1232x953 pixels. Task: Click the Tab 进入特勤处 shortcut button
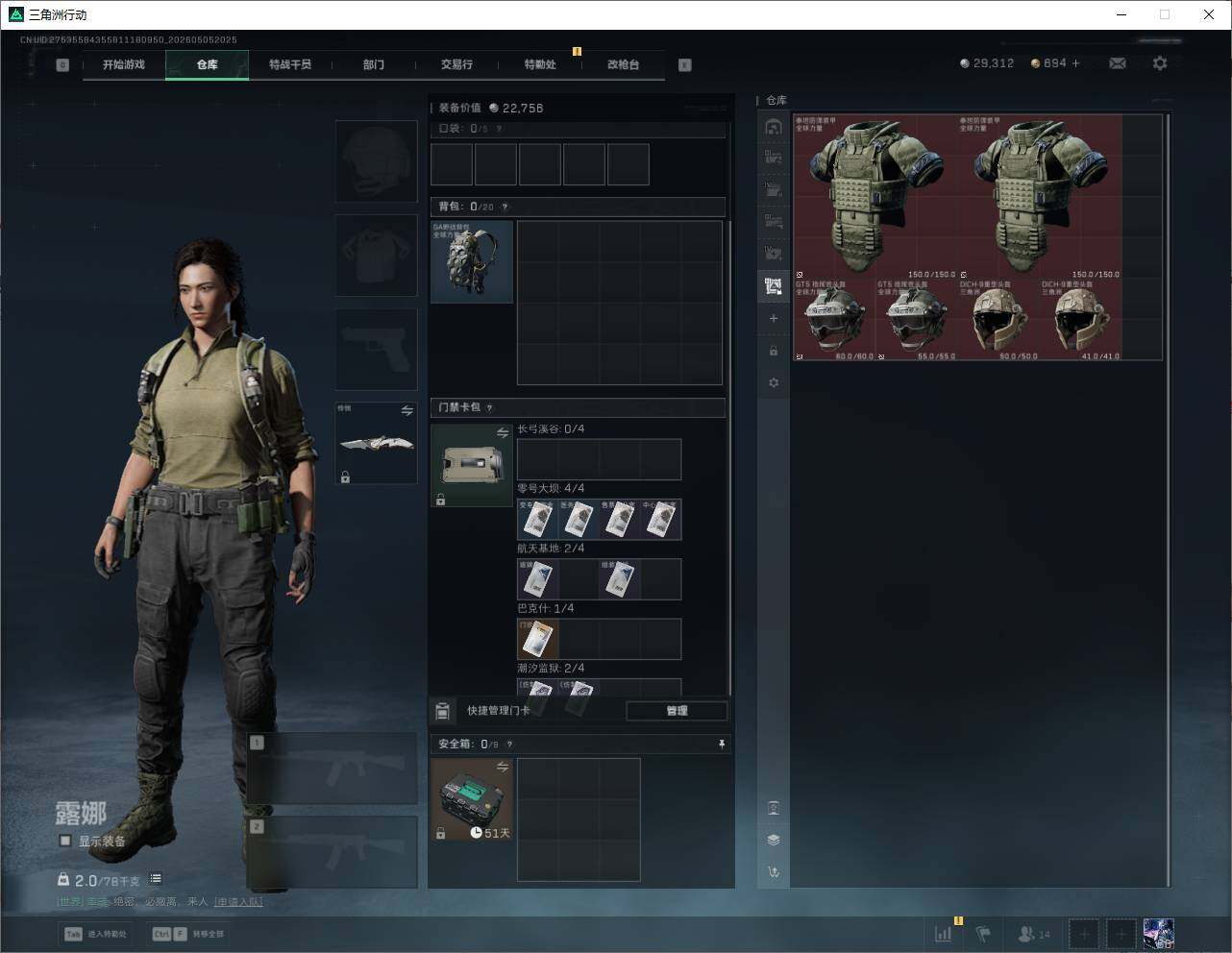click(x=95, y=934)
